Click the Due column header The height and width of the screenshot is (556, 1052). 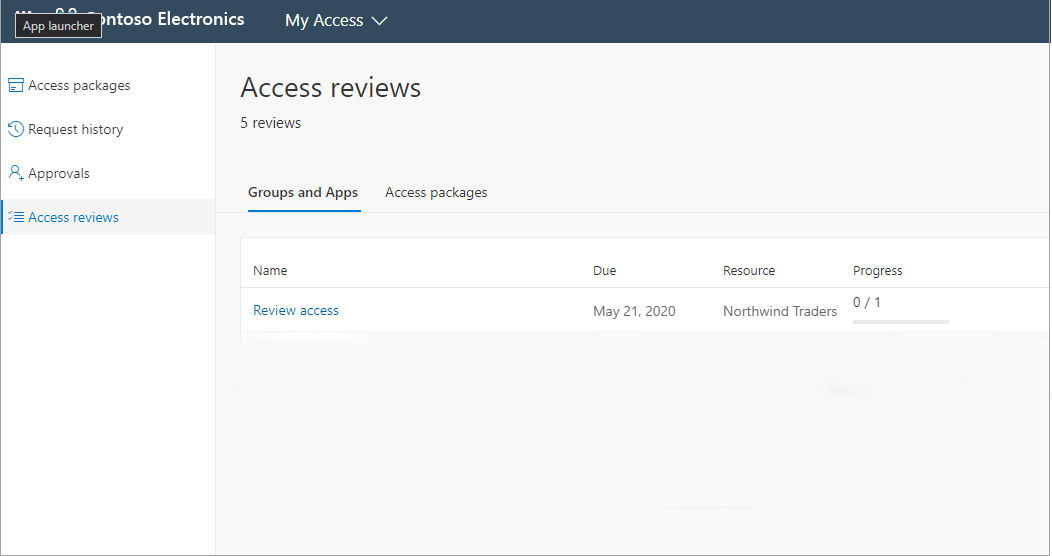[605, 270]
